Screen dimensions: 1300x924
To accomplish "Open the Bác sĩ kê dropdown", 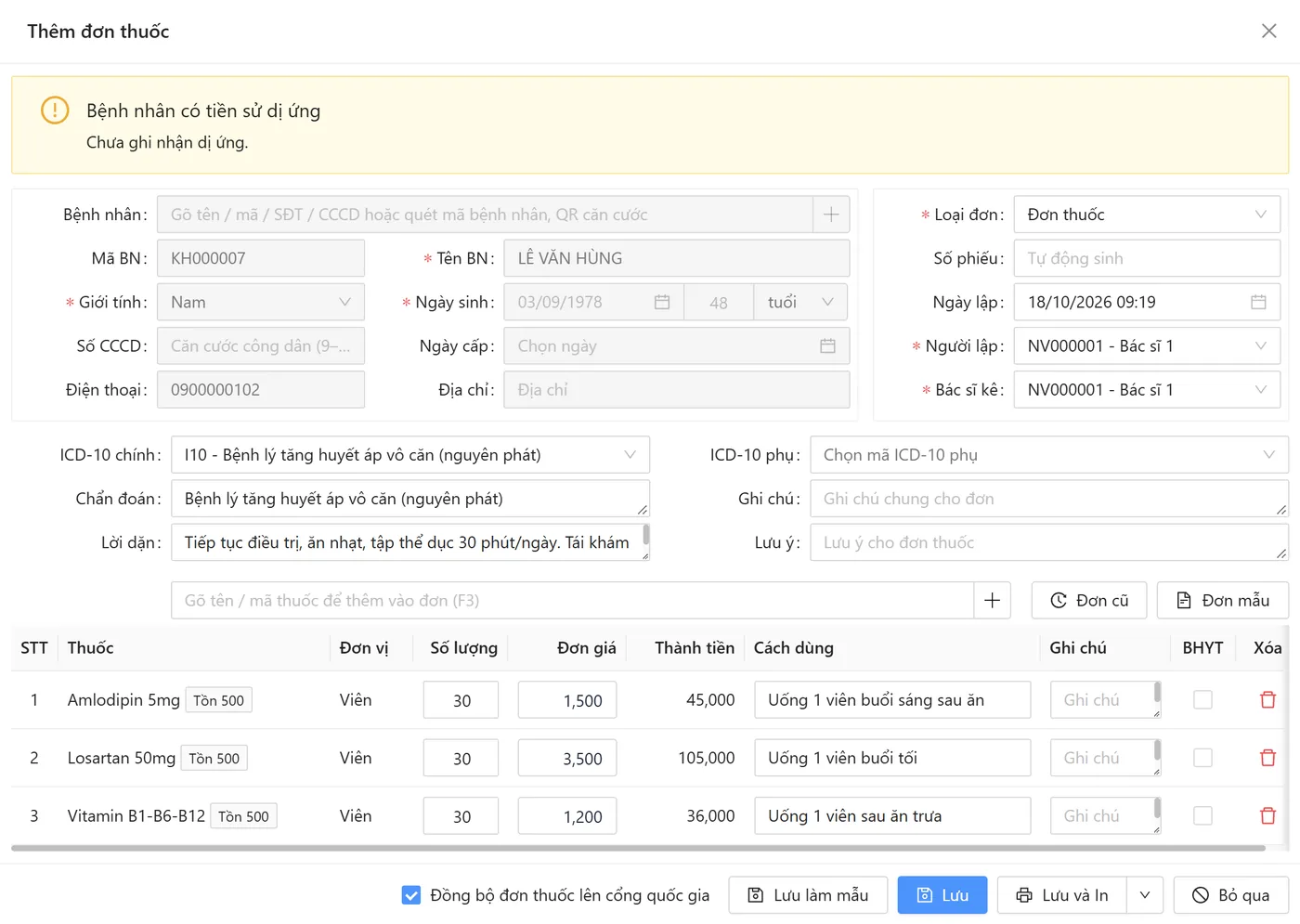I will click(x=1147, y=390).
